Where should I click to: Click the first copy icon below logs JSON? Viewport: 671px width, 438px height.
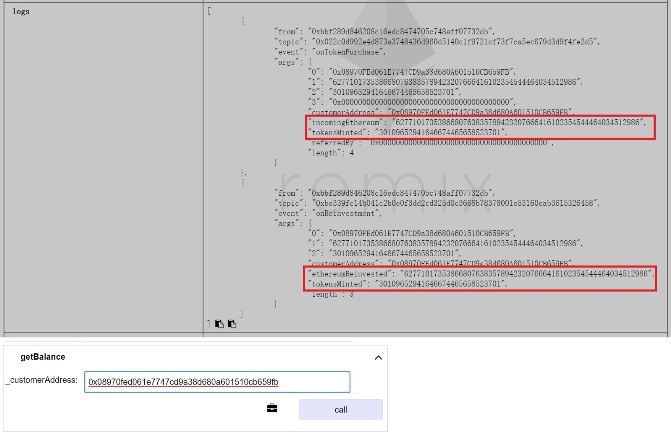217,323
